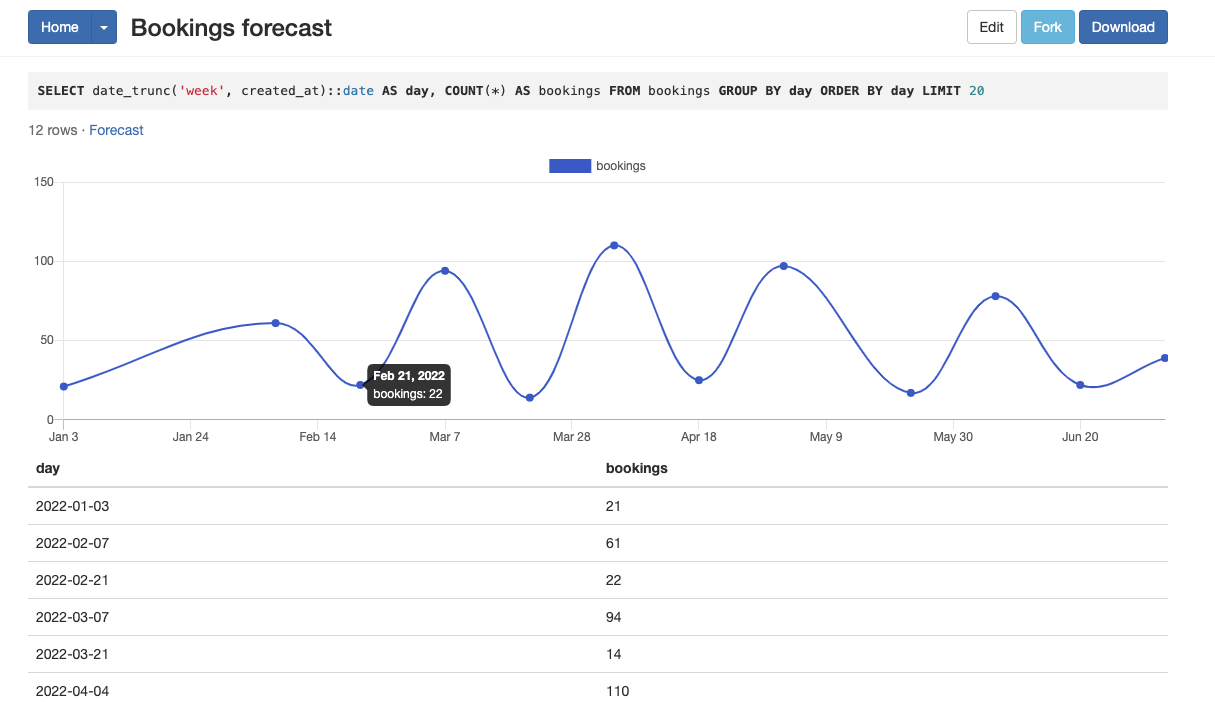Open the Forecast link
Screen dimensions: 1215x702
tap(116, 130)
